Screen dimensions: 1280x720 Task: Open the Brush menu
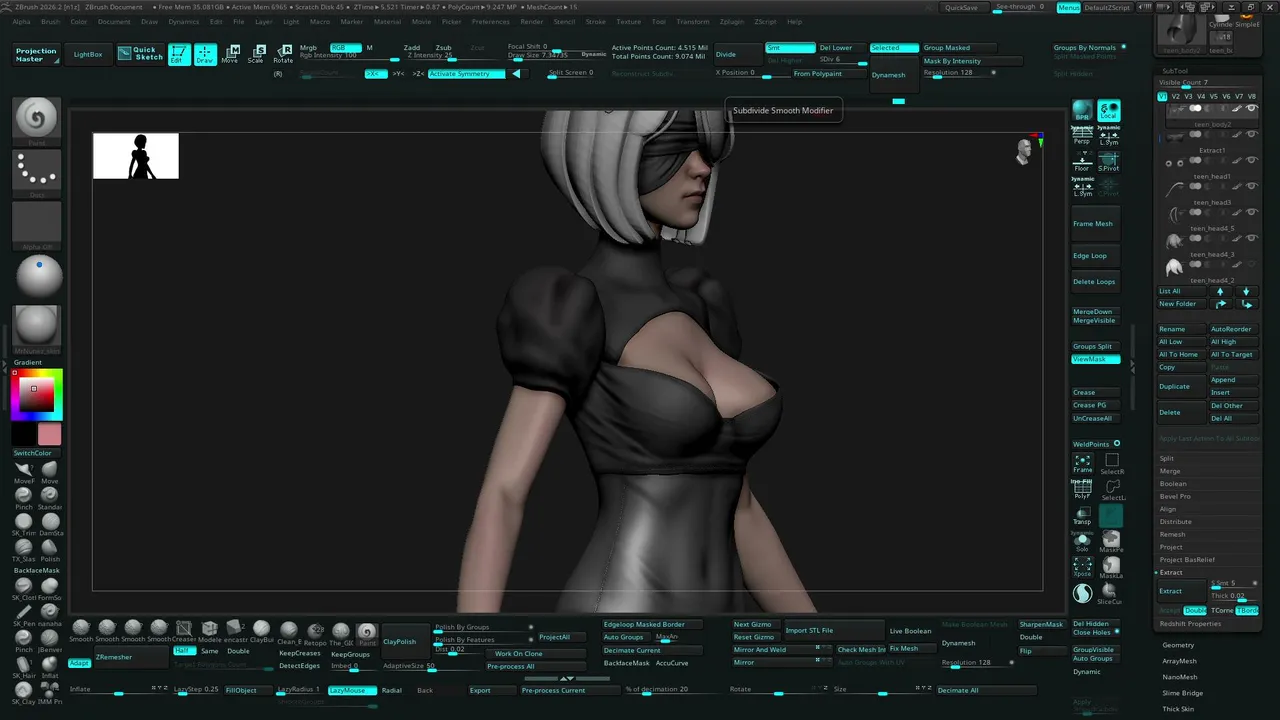[x=50, y=21]
